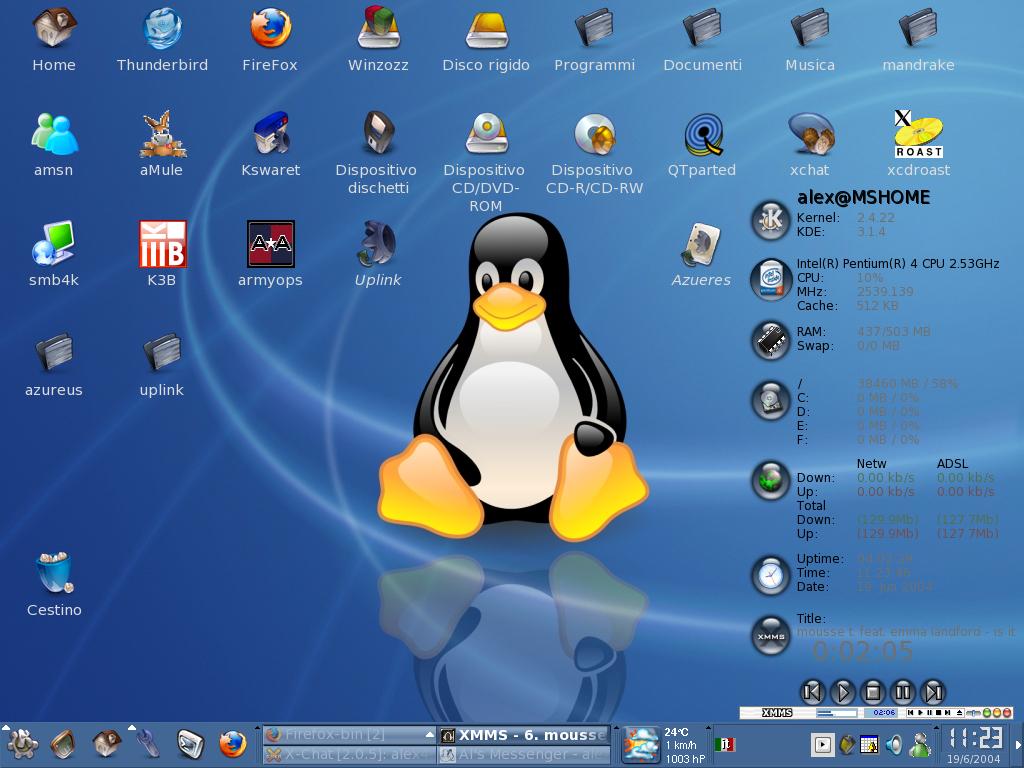Image resolution: width=1024 pixels, height=768 pixels.
Task: Open the Cestino trash bin
Action: click(54, 572)
